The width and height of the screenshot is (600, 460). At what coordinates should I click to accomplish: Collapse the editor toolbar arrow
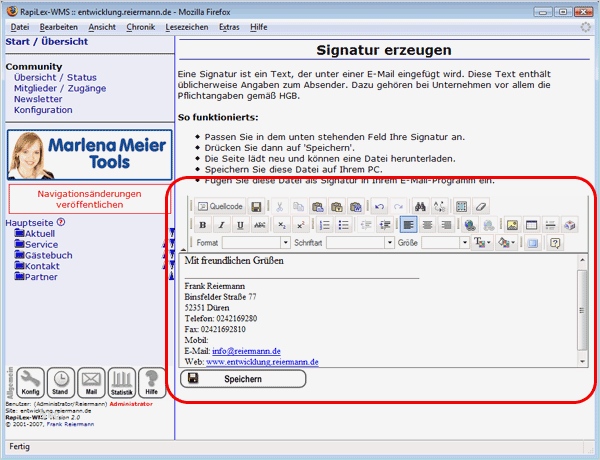[183, 250]
